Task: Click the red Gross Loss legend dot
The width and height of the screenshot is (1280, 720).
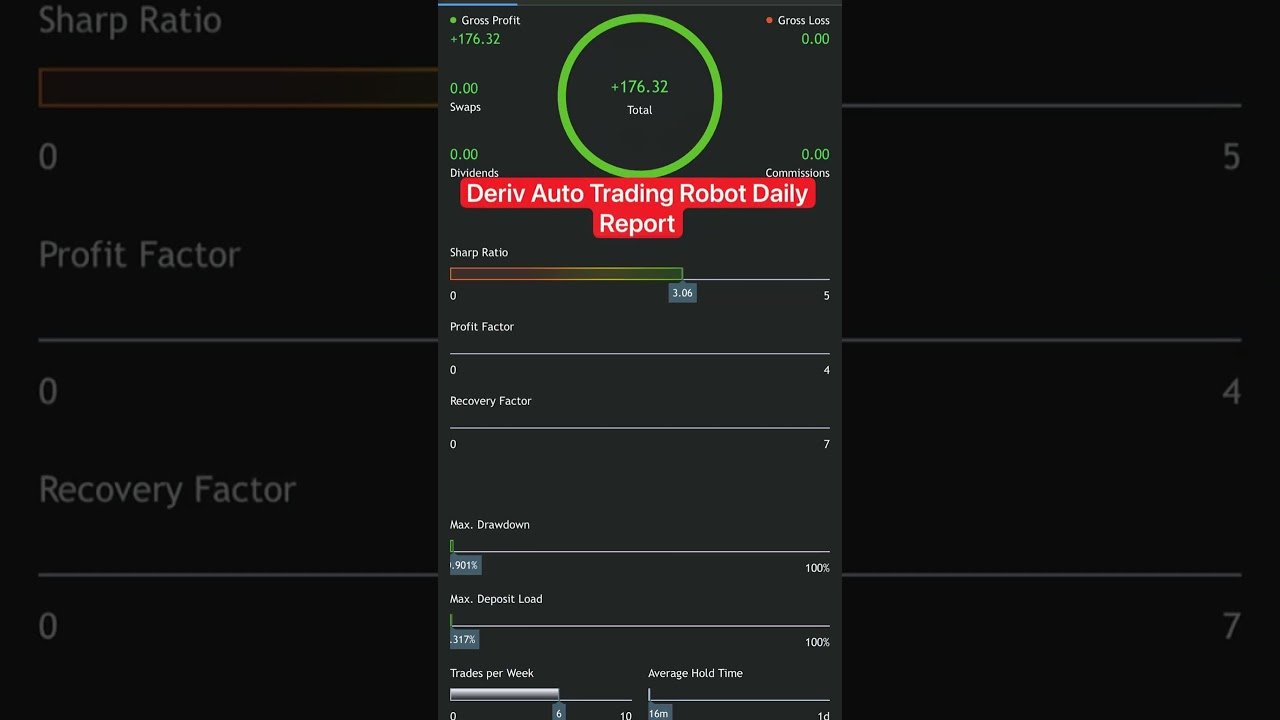Action: point(769,20)
